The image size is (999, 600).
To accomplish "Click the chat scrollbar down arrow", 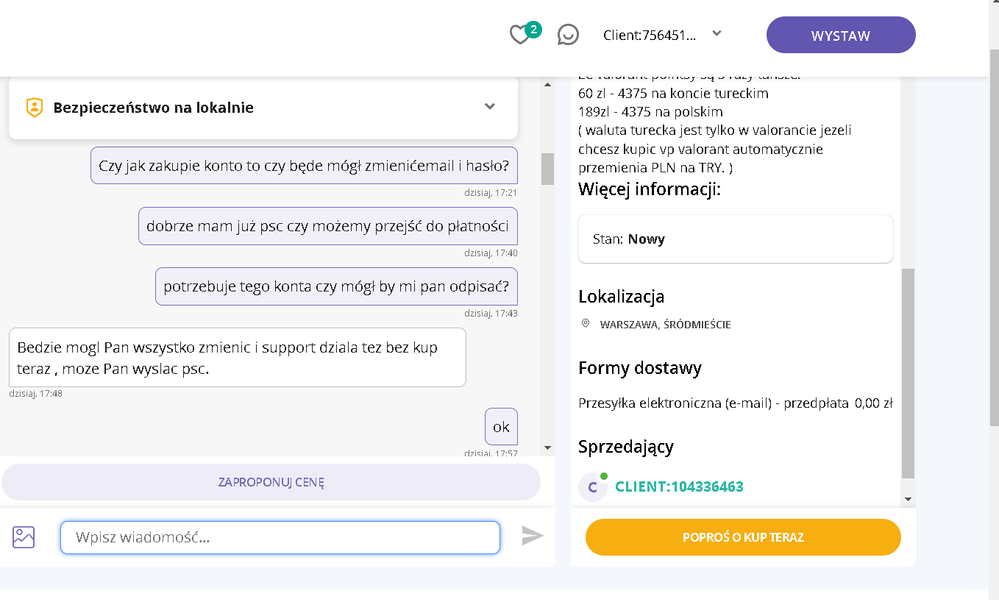I will coord(547,447).
